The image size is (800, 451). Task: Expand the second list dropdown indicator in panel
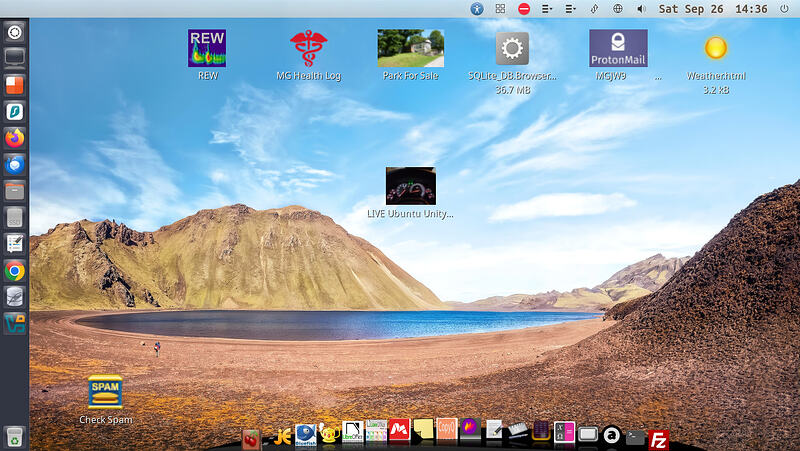(570, 9)
